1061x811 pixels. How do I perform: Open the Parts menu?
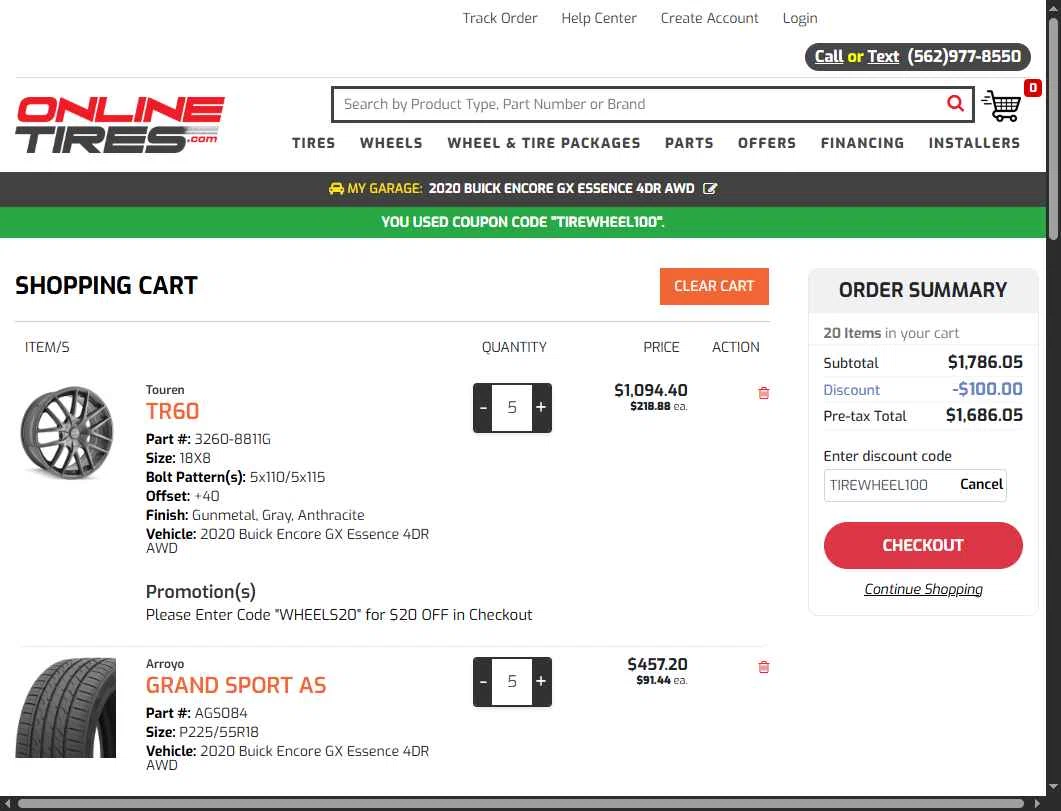(689, 143)
